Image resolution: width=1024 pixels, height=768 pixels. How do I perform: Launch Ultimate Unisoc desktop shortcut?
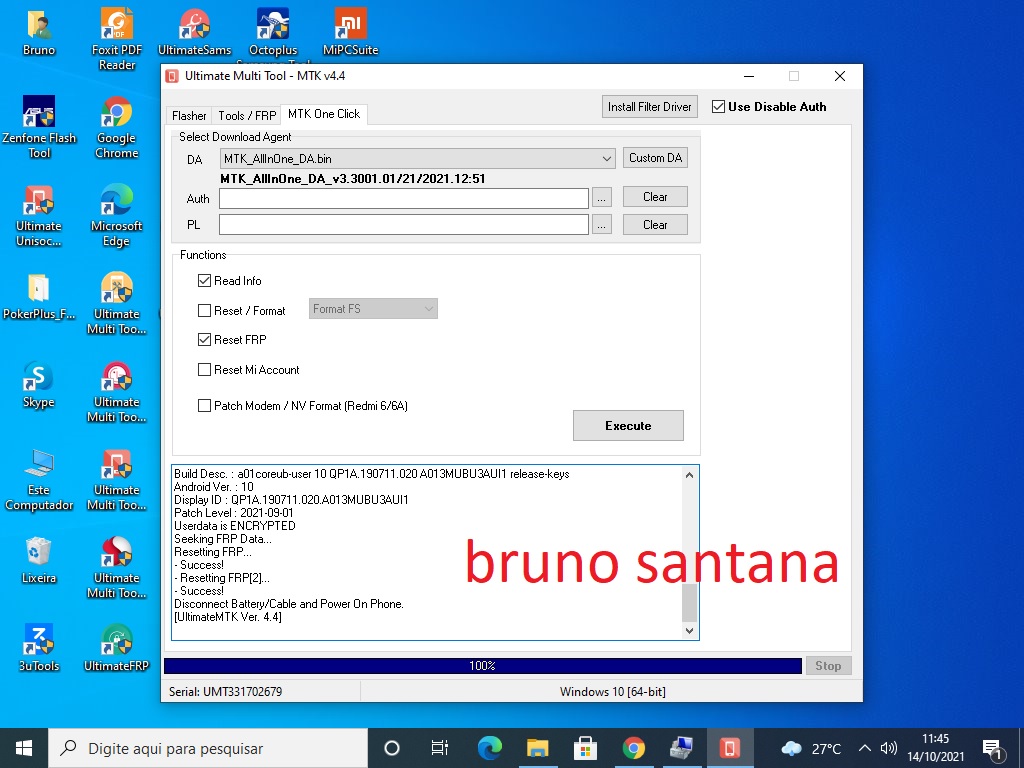click(39, 216)
